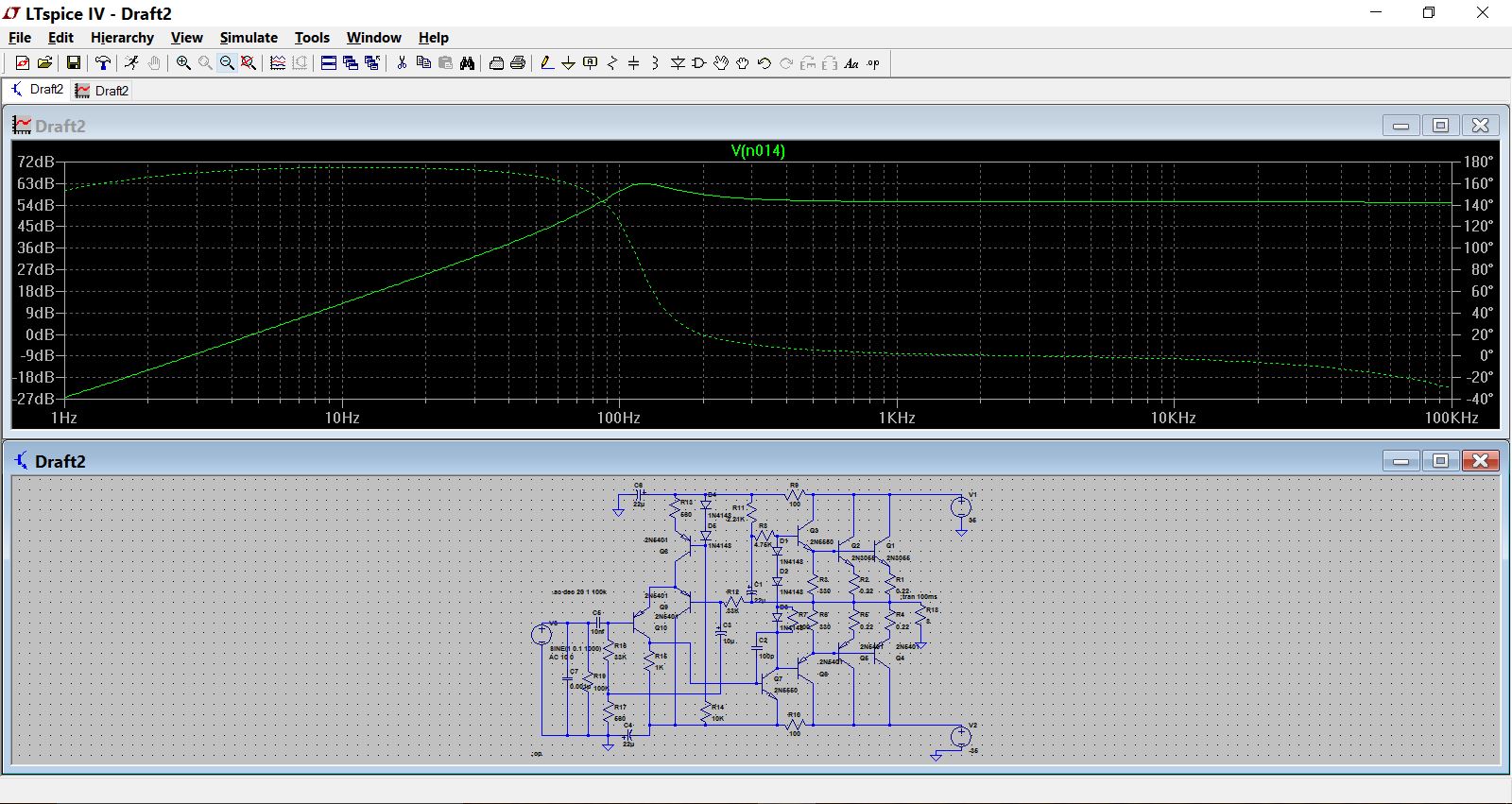
Task: Click the 0dB magnitude axis label
Action: click(40, 334)
